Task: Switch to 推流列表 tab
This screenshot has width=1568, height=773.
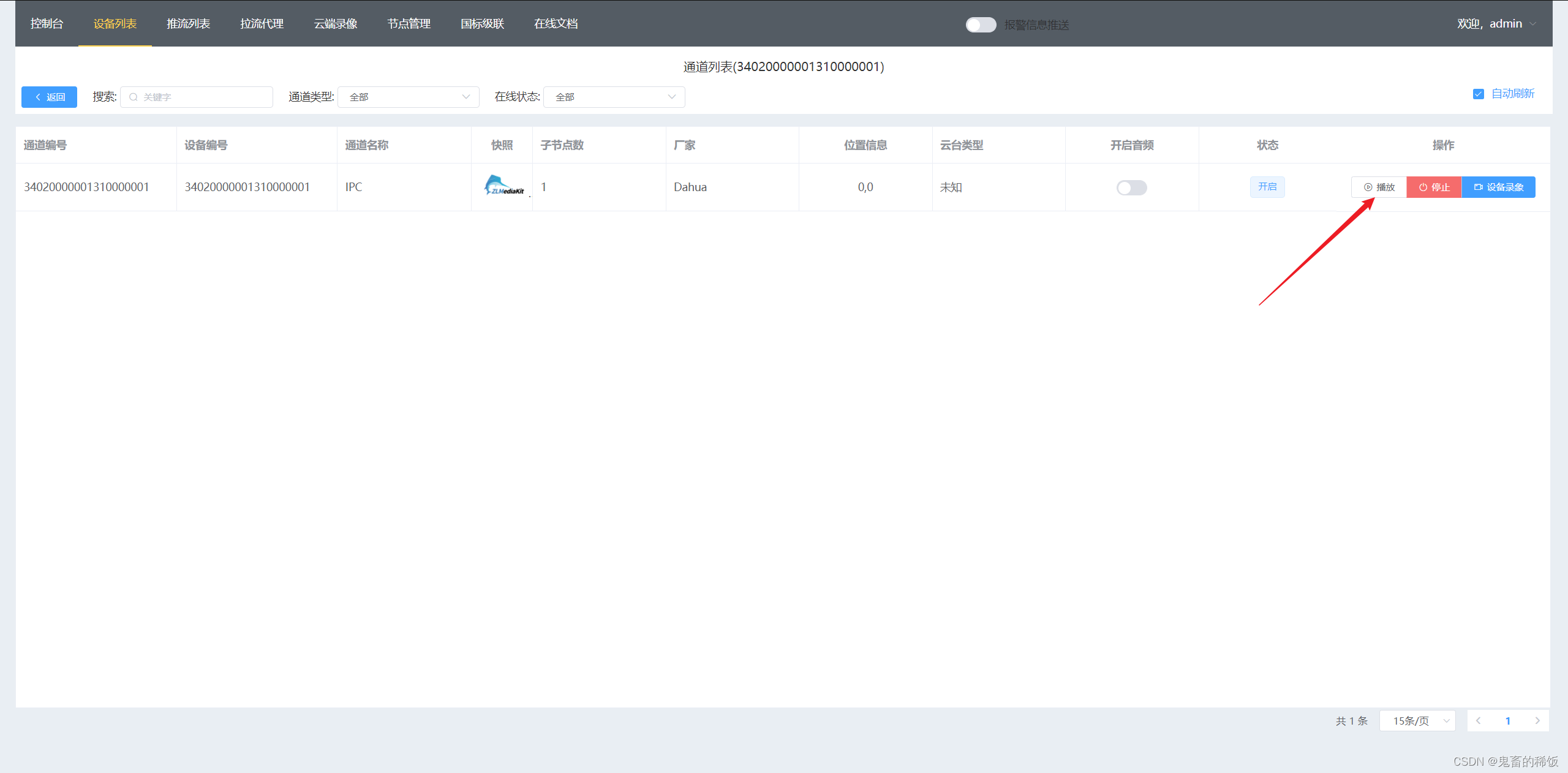Action: (188, 24)
